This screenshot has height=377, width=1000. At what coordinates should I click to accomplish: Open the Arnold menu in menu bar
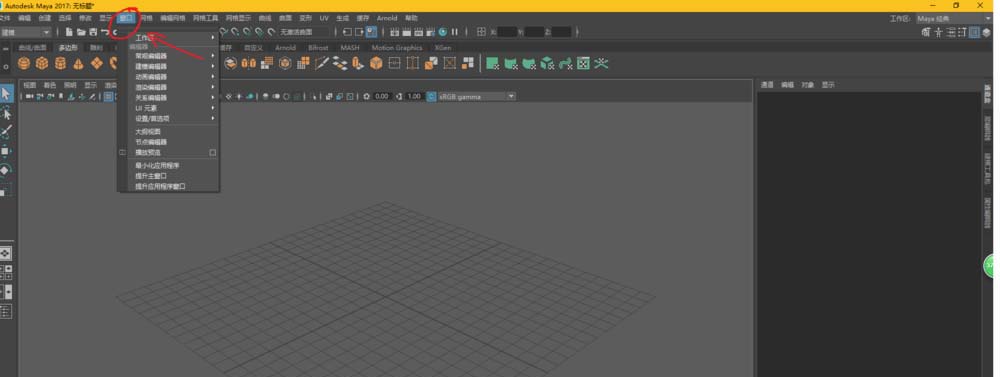click(386, 18)
